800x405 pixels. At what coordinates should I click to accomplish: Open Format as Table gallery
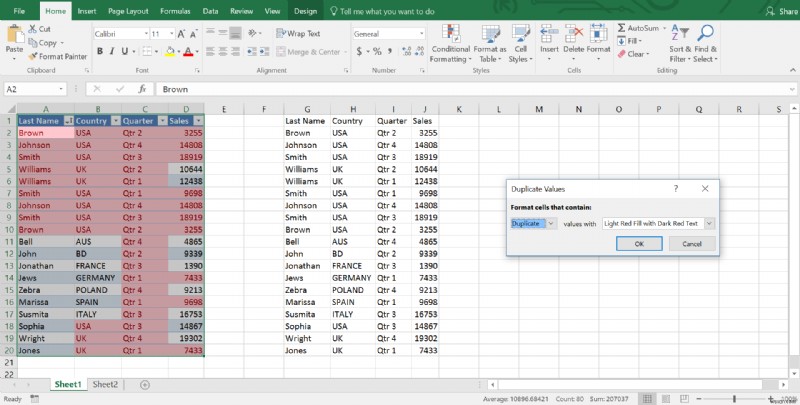pos(490,44)
